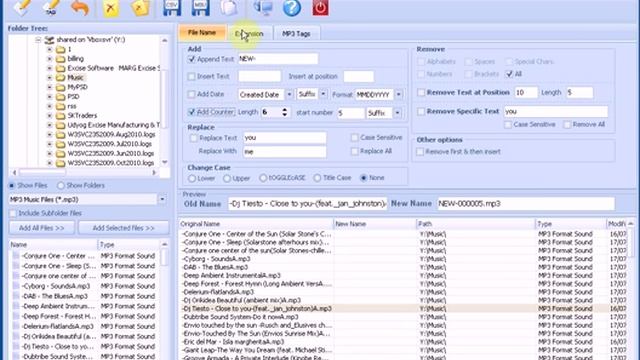Click the pencil TAG rename icon
This screenshot has width=640, height=360.
pyautogui.click(x=51, y=7)
